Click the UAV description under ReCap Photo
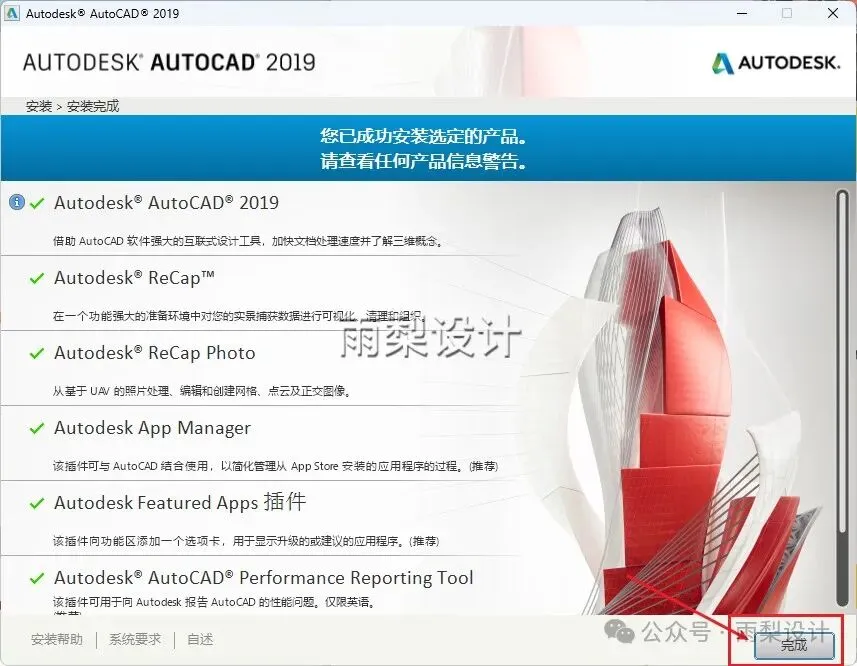This screenshot has width=857, height=666. click(x=202, y=391)
